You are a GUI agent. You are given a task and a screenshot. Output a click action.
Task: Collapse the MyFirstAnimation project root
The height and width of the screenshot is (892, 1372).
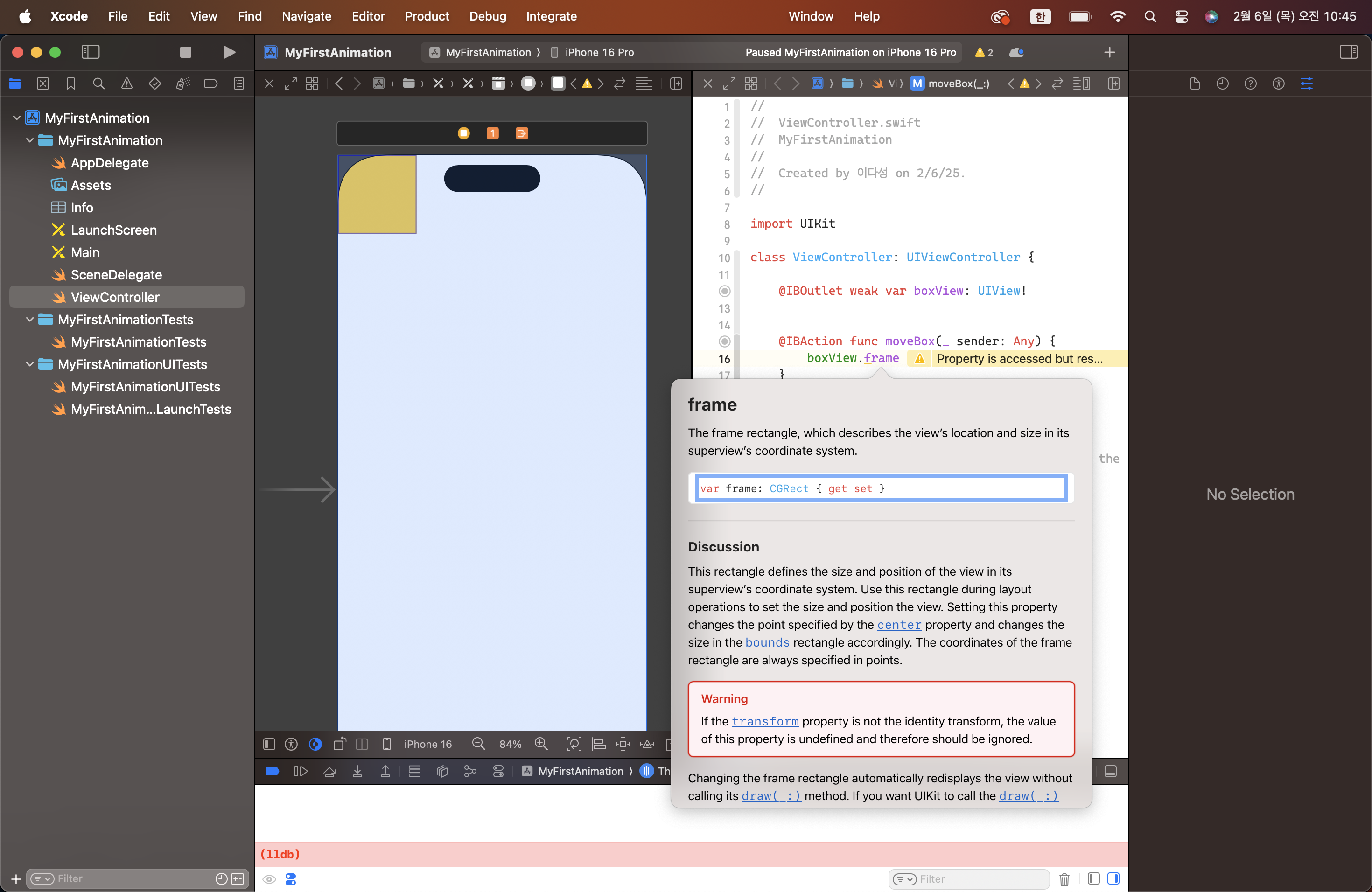17,118
